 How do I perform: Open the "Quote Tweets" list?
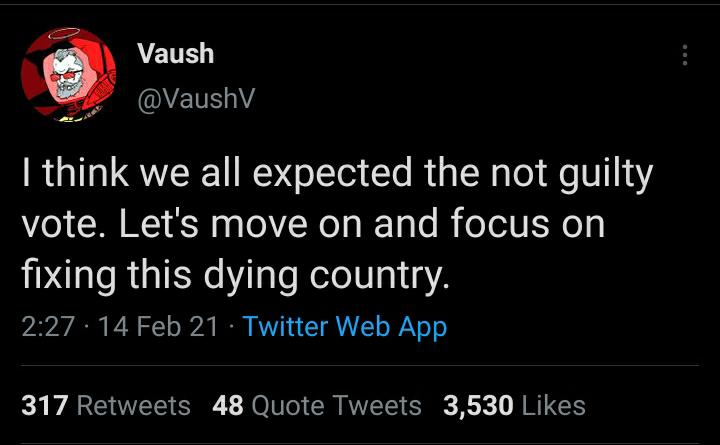(336, 405)
